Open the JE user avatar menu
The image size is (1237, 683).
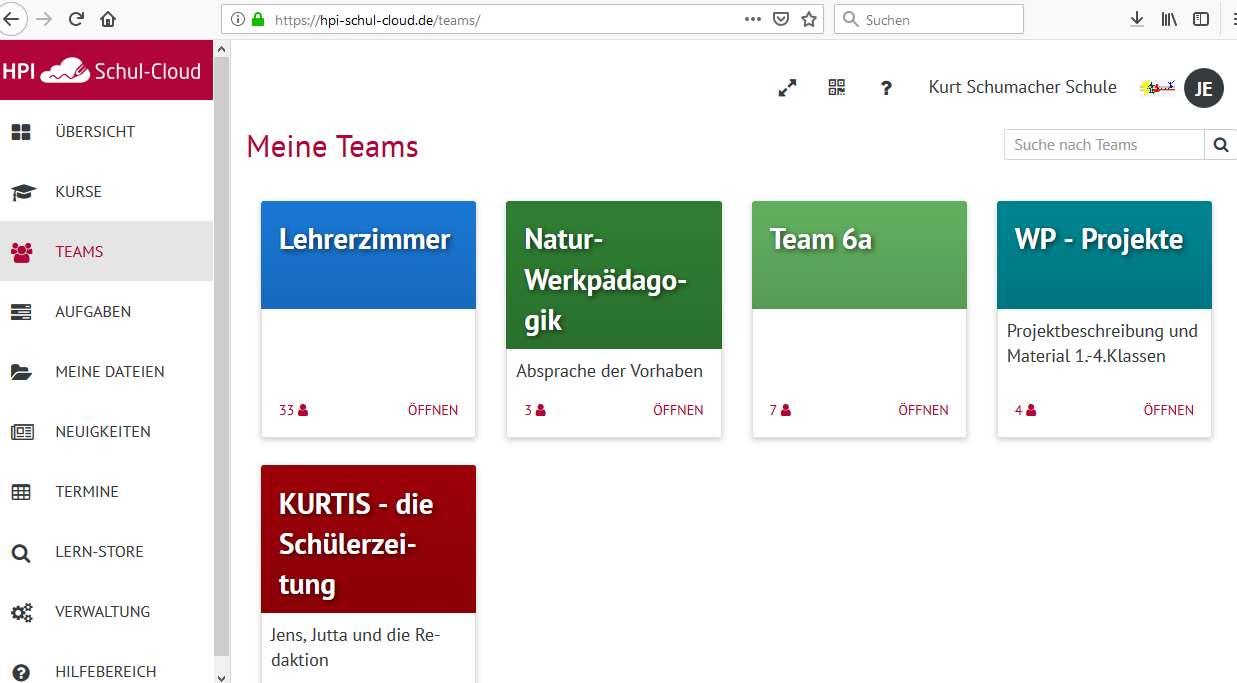click(x=1204, y=88)
